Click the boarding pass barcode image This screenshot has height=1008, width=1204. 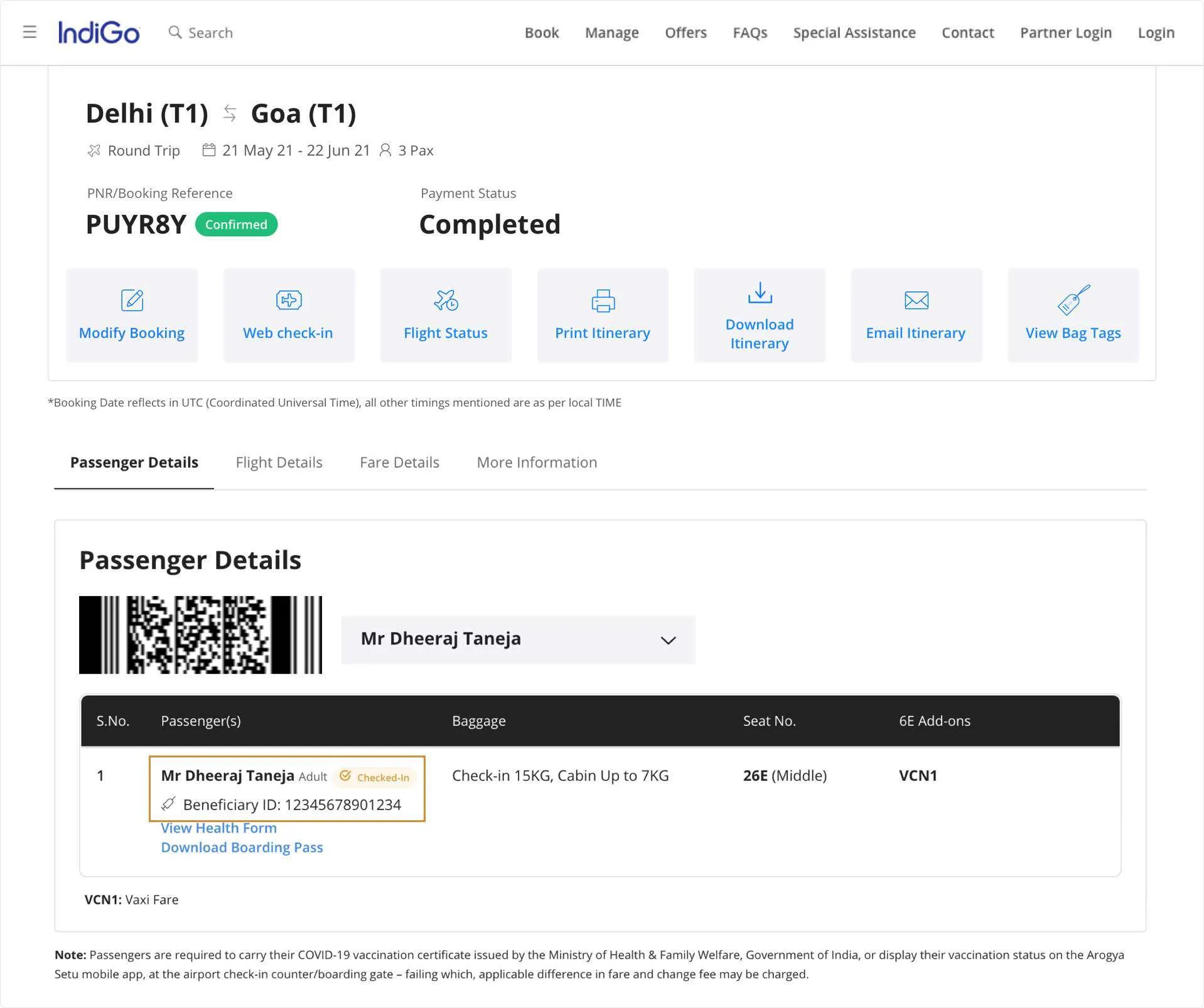[x=201, y=635]
